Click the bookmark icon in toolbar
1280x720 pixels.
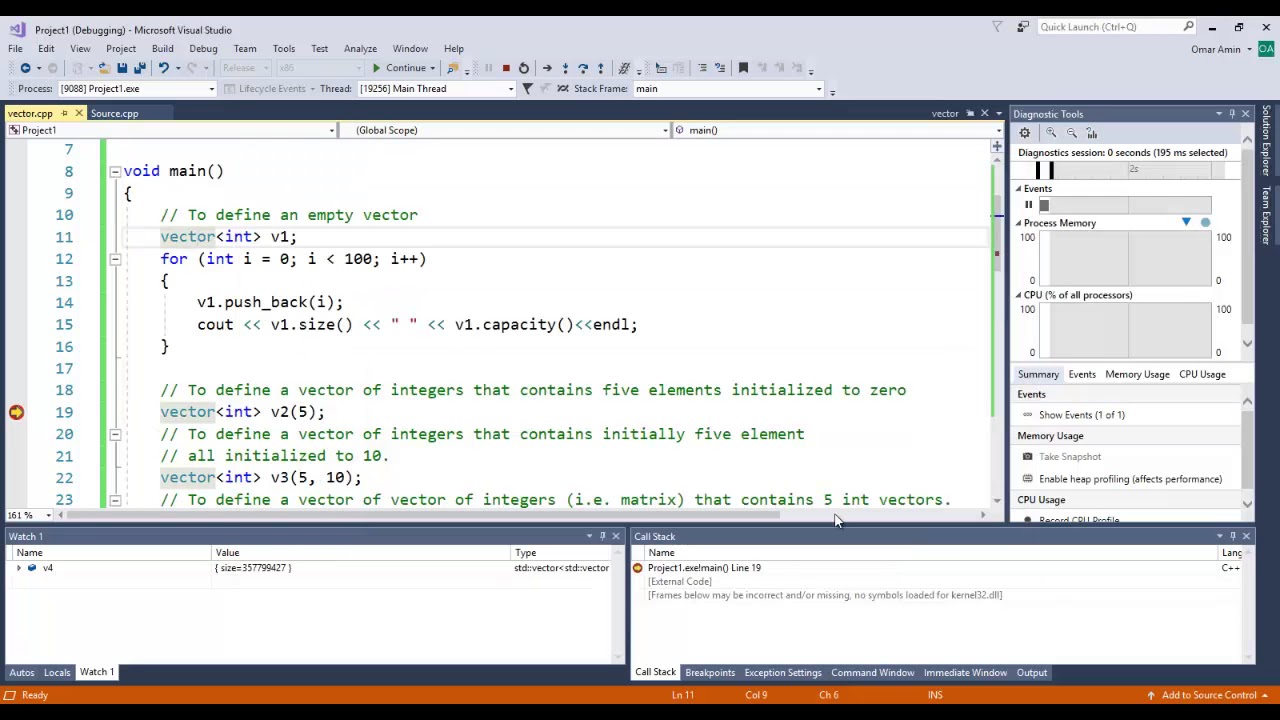tap(743, 68)
